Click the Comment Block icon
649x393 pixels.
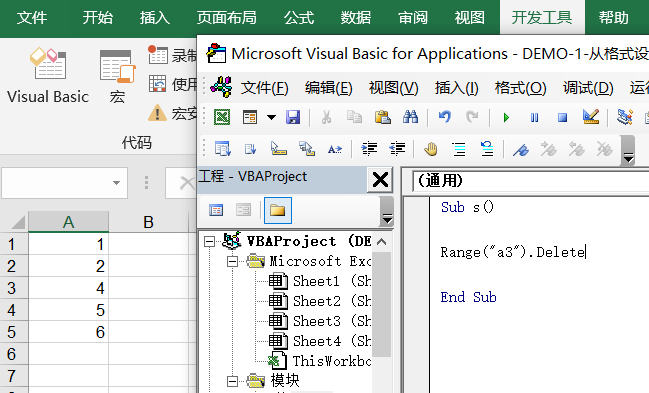coord(459,149)
